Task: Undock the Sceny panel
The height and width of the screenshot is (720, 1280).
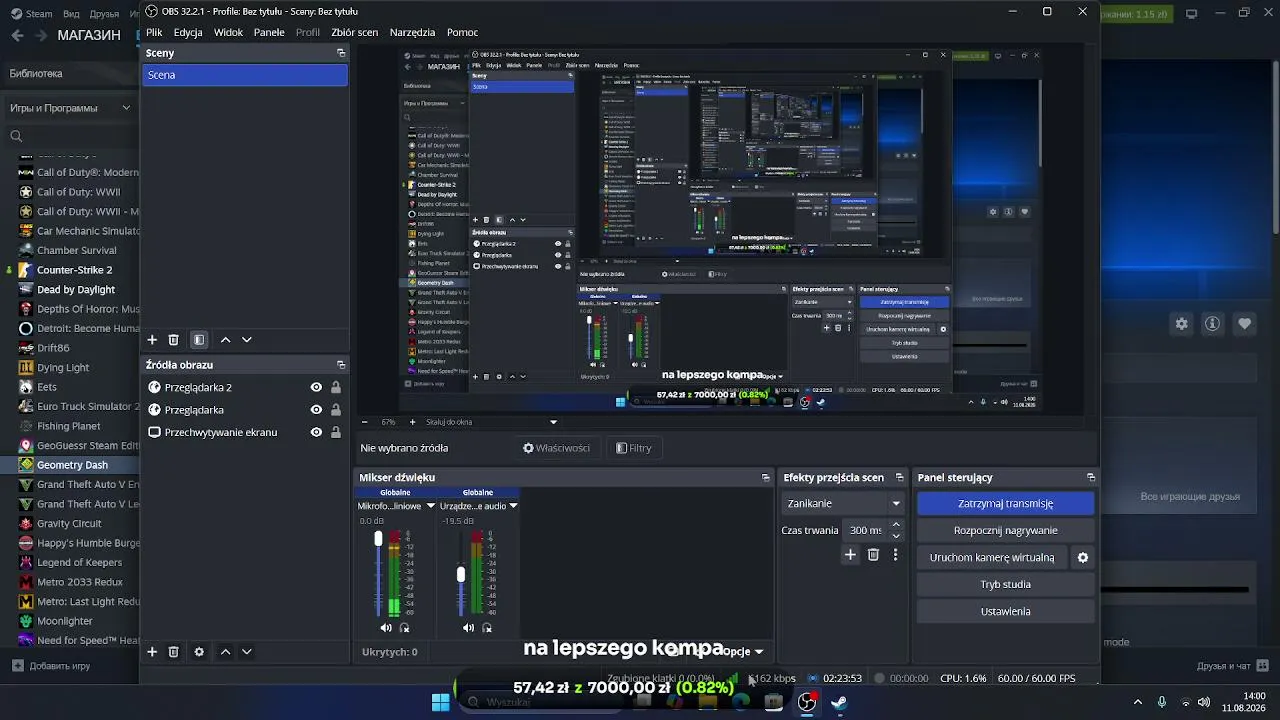Action: [x=341, y=53]
